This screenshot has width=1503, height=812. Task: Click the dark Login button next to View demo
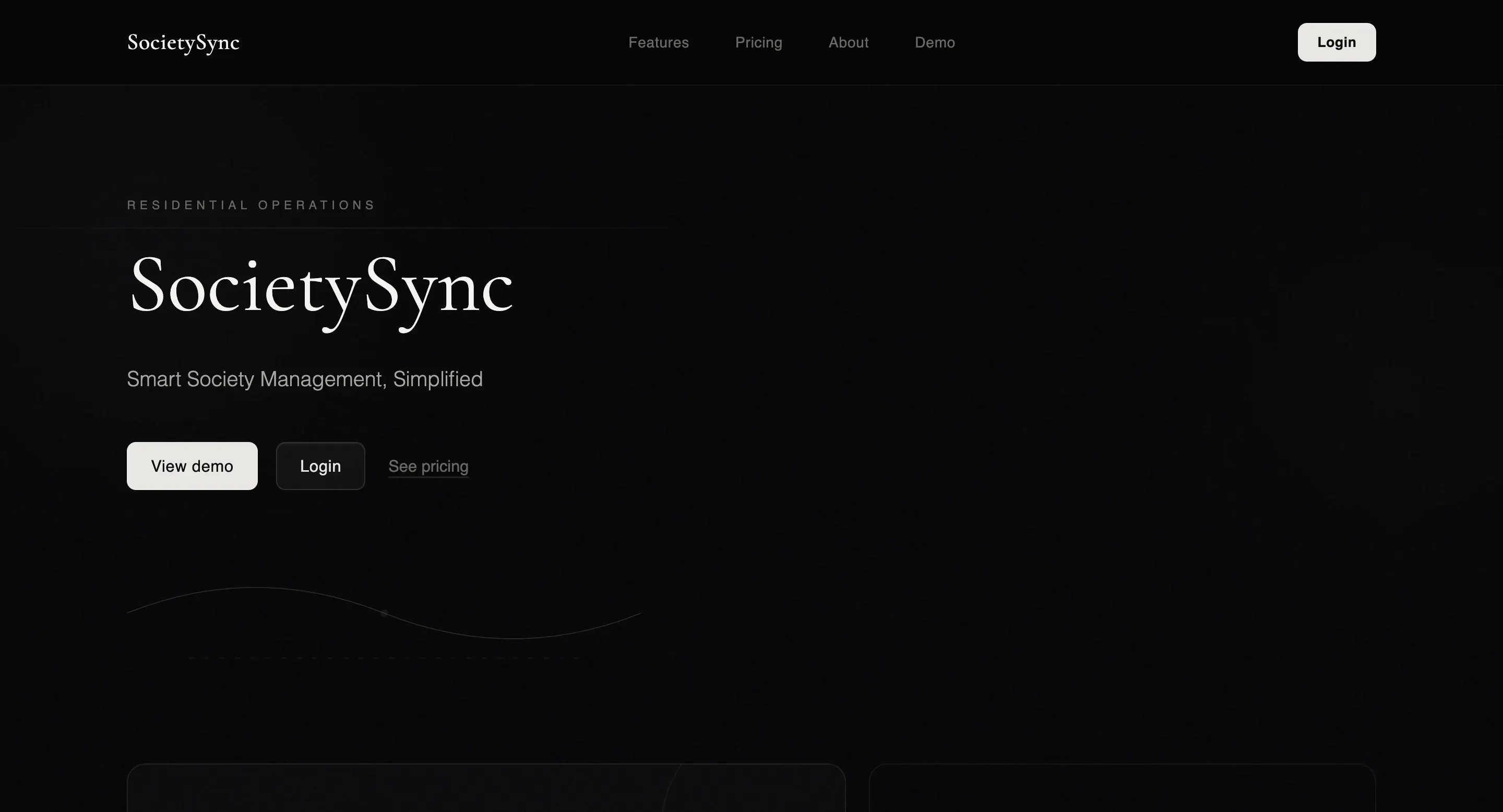(320, 465)
